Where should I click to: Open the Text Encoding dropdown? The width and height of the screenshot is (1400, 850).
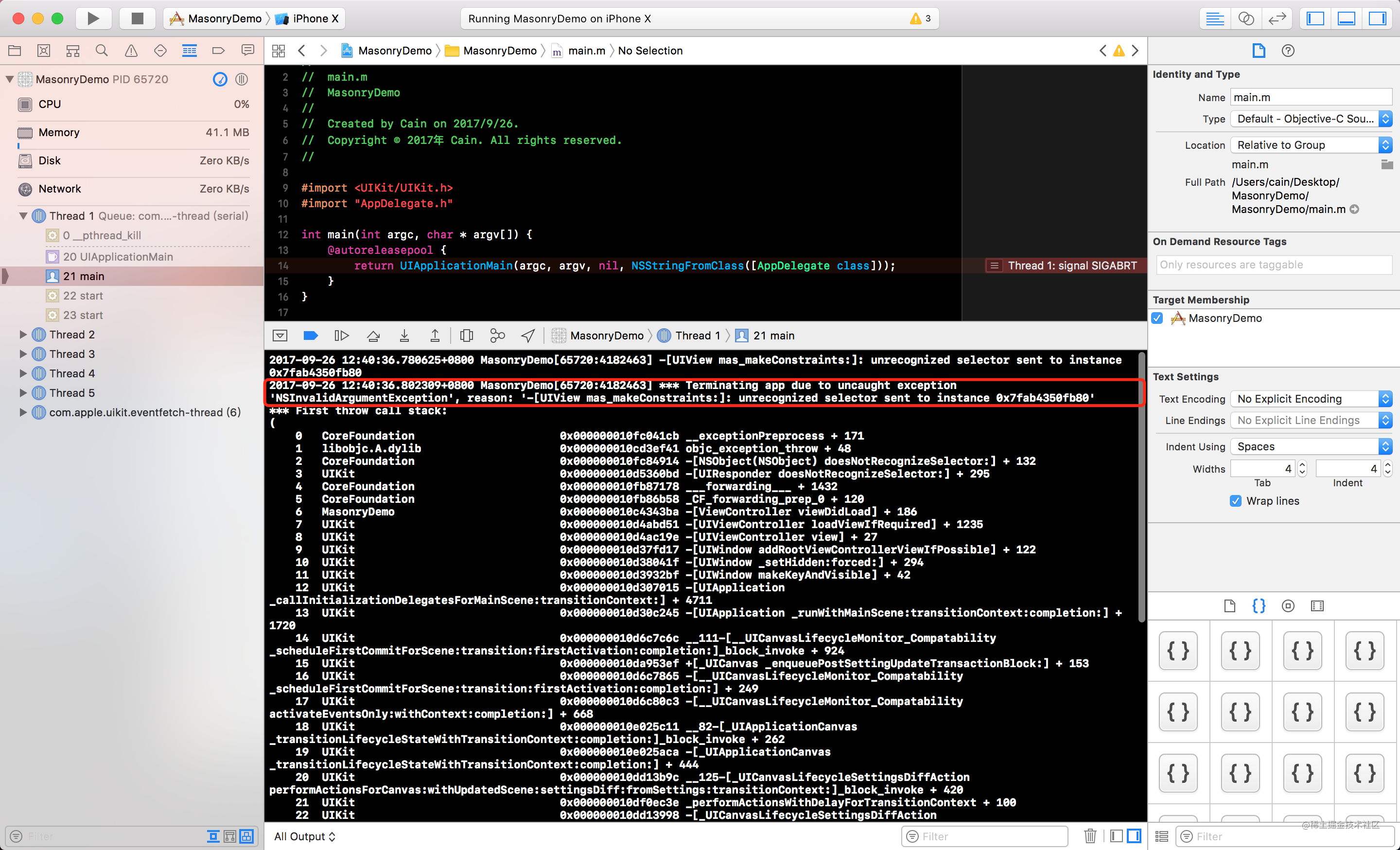coord(1311,399)
